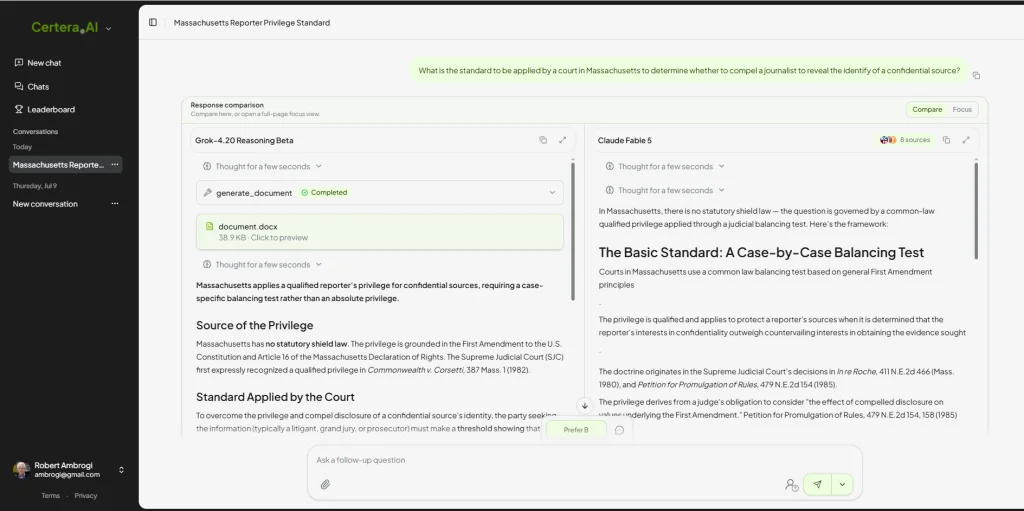Open the person help icon in composer
The image size is (1024, 511).
(792, 484)
